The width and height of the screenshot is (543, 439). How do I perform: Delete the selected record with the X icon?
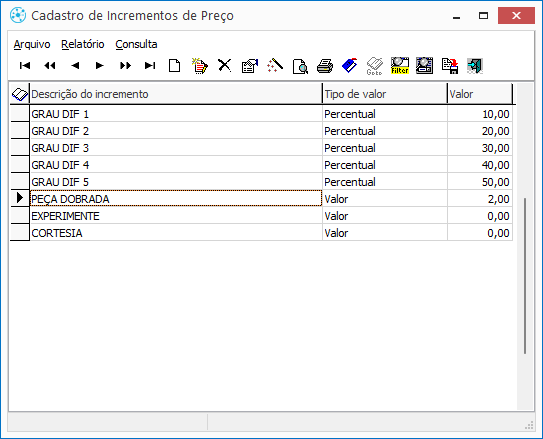[225, 65]
